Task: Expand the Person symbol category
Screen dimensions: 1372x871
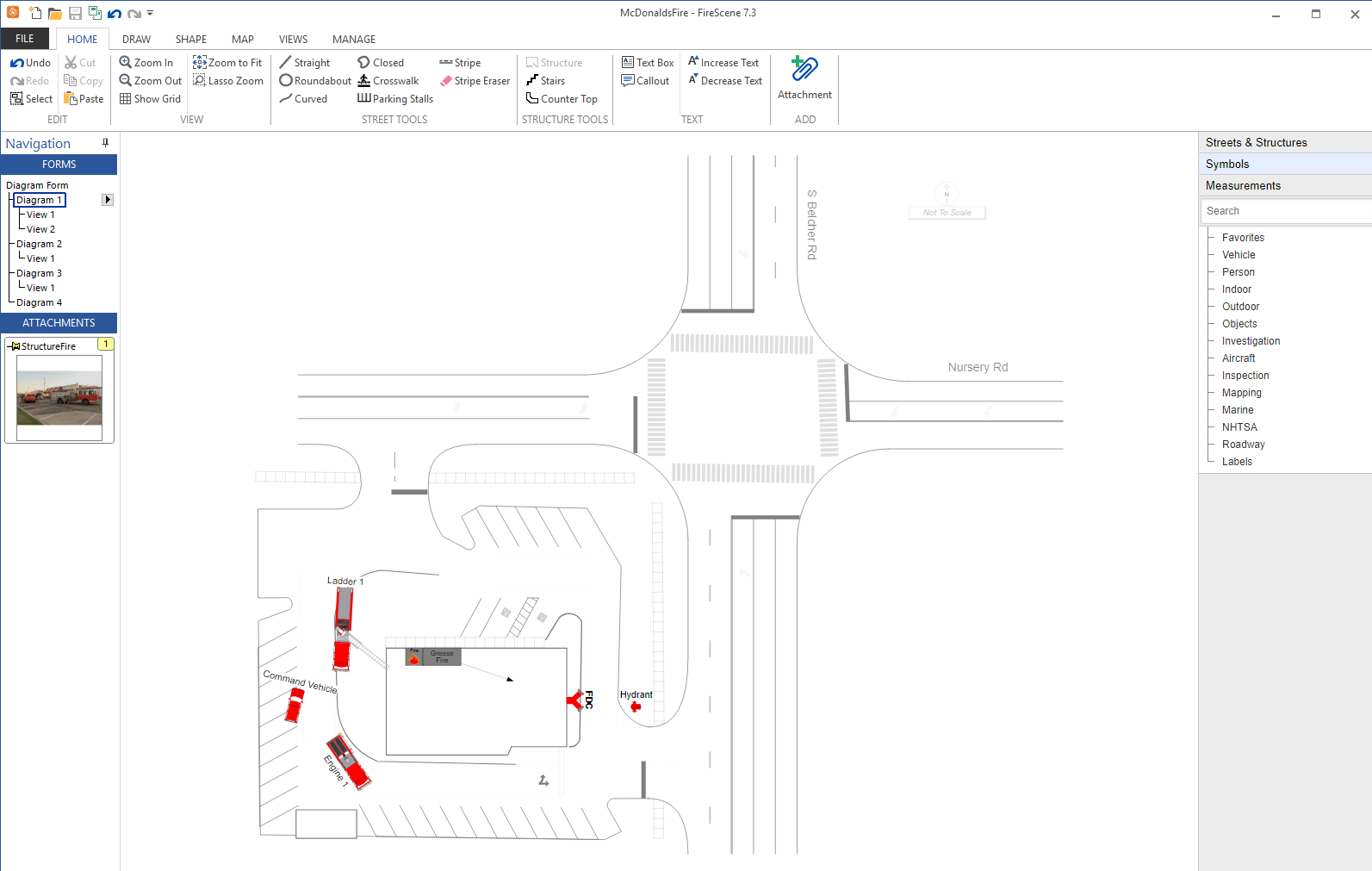Action: tap(1238, 272)
